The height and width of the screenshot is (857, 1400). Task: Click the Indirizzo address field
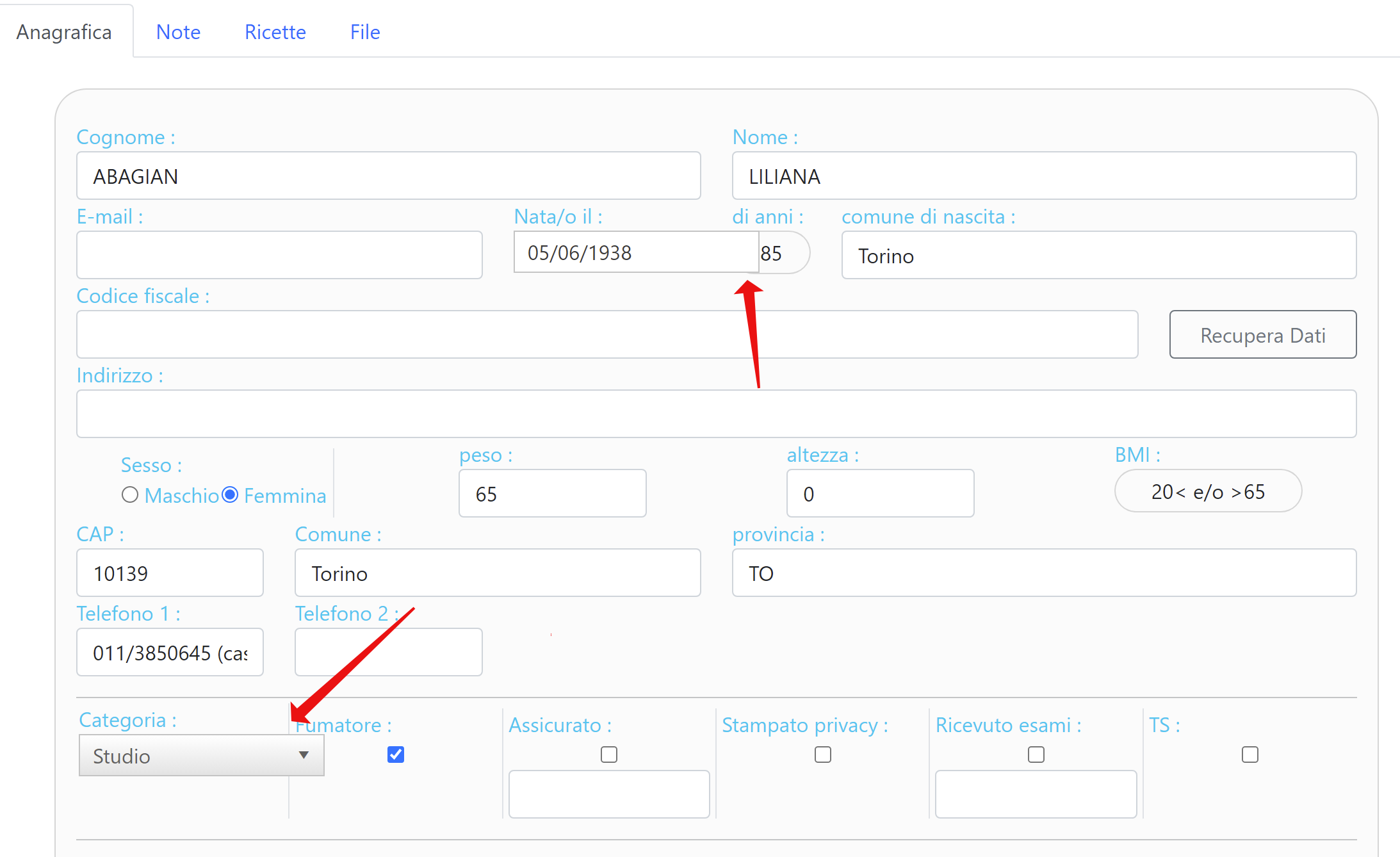716,414
